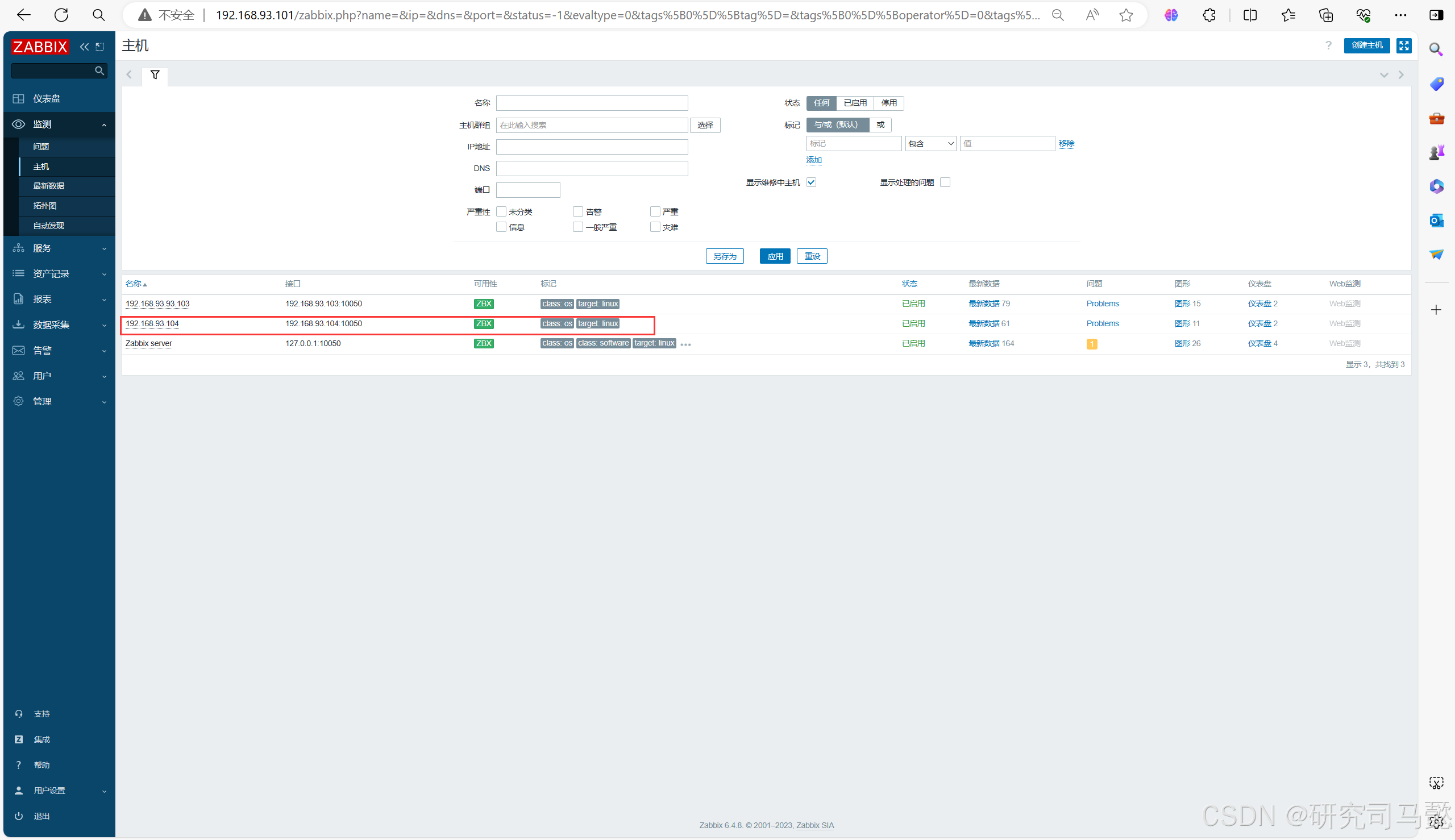The height and width of the screenshot is (840, 1455).
Task: Expand the 管理 menu section
Action: [x=59, y=402]
